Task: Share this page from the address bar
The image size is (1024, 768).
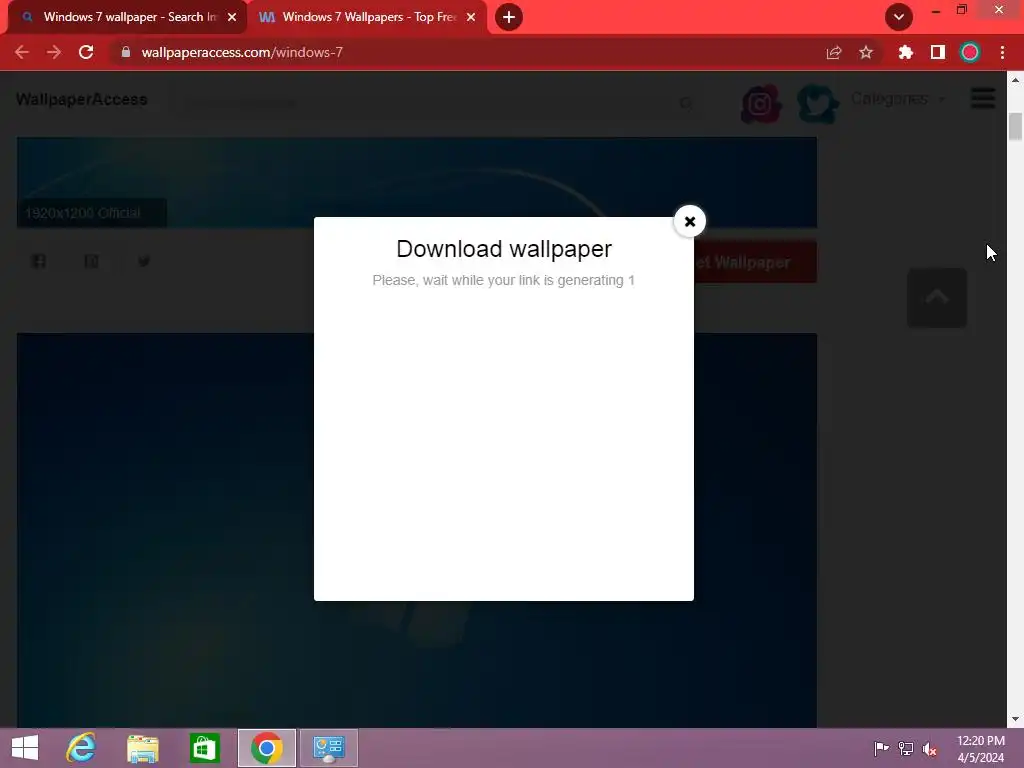Action: [834, 52]
